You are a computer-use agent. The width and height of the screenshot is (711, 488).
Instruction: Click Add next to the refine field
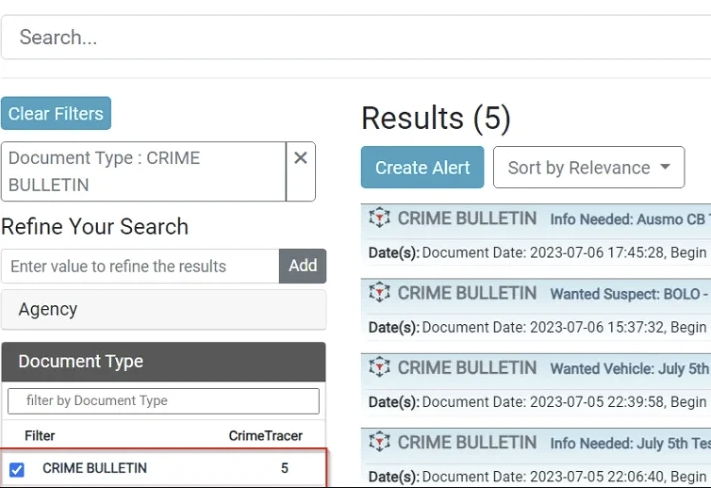click(x=302, y=266)
